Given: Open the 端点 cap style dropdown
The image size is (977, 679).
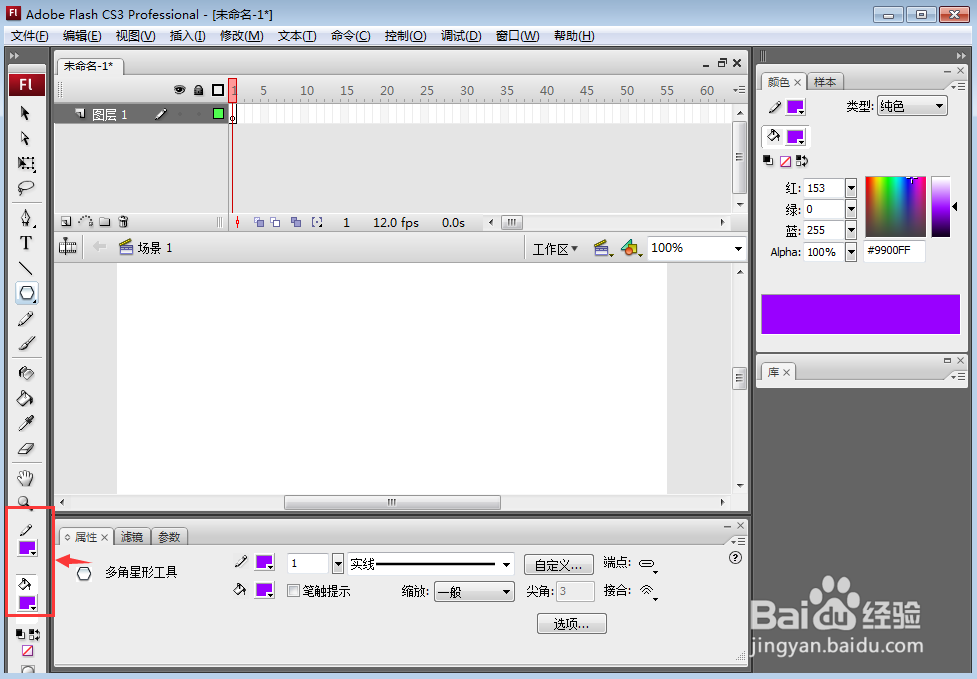Looking at the screenshot, I should pyautogui.click(x=649, y=564).
